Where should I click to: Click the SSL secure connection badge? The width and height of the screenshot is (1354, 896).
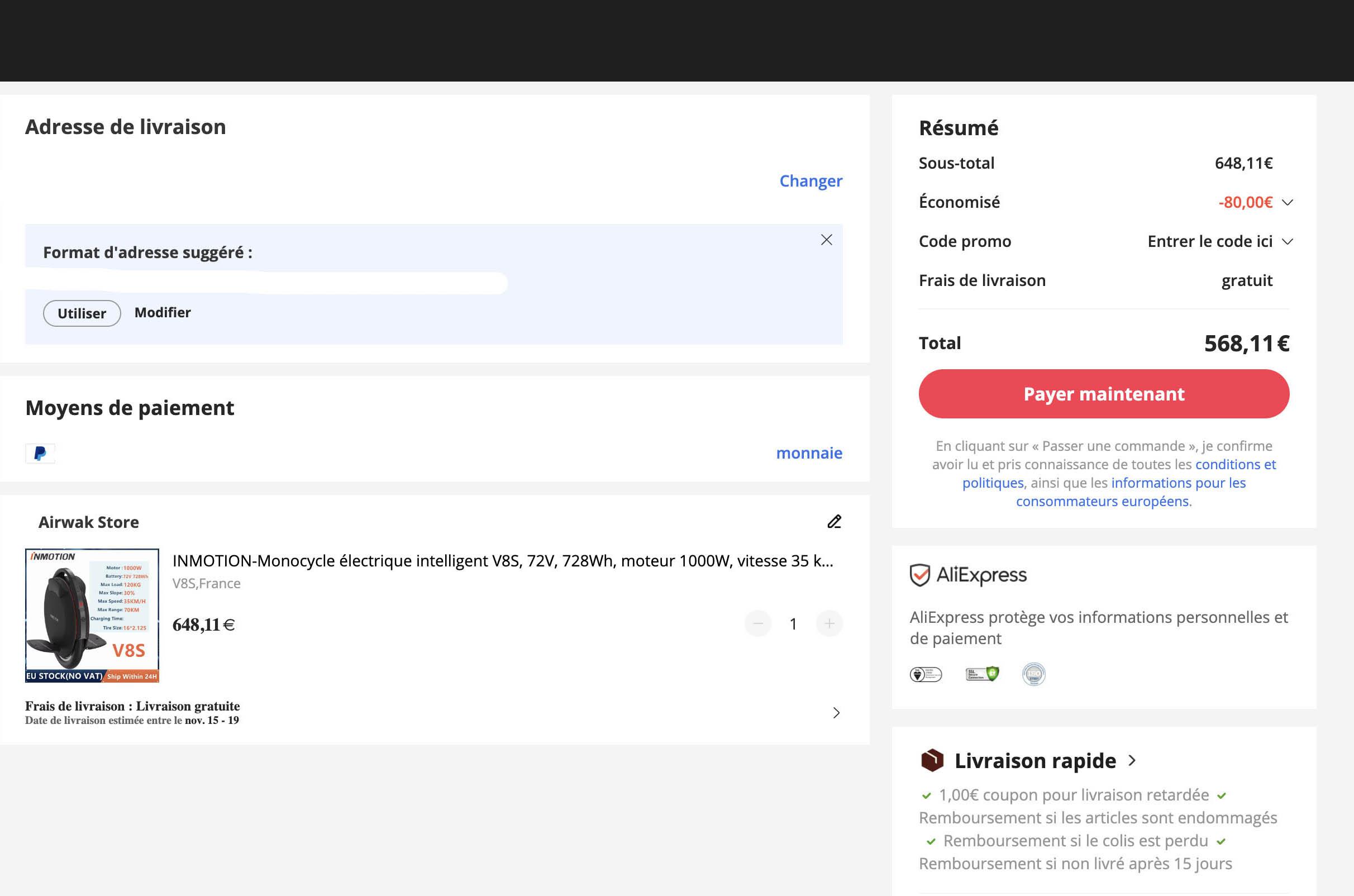click(x=982, y=674)
